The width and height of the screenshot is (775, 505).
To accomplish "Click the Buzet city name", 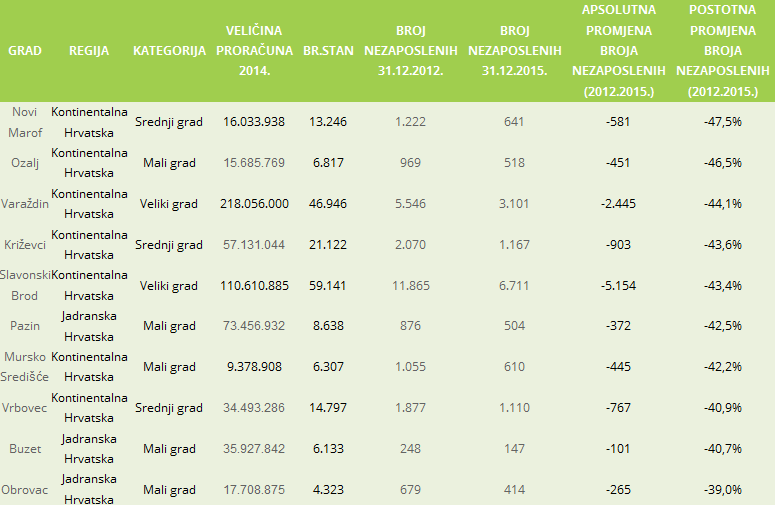I will tap(24, 449).
